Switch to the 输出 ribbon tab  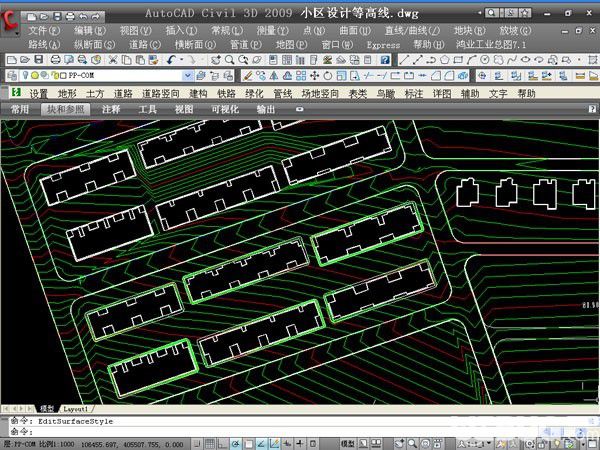[x=266, y=109]
